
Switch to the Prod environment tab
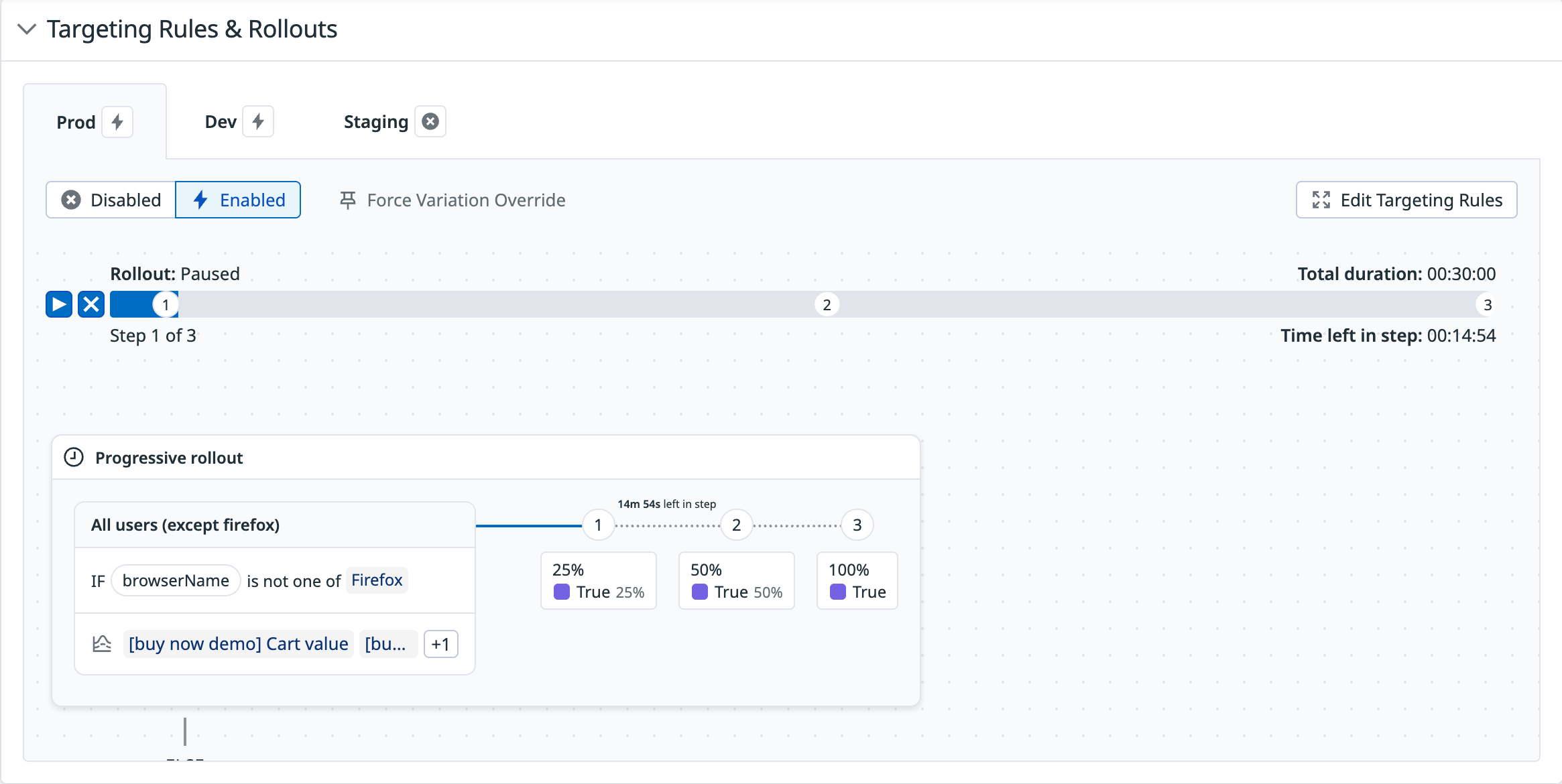(x=76, y=121)
